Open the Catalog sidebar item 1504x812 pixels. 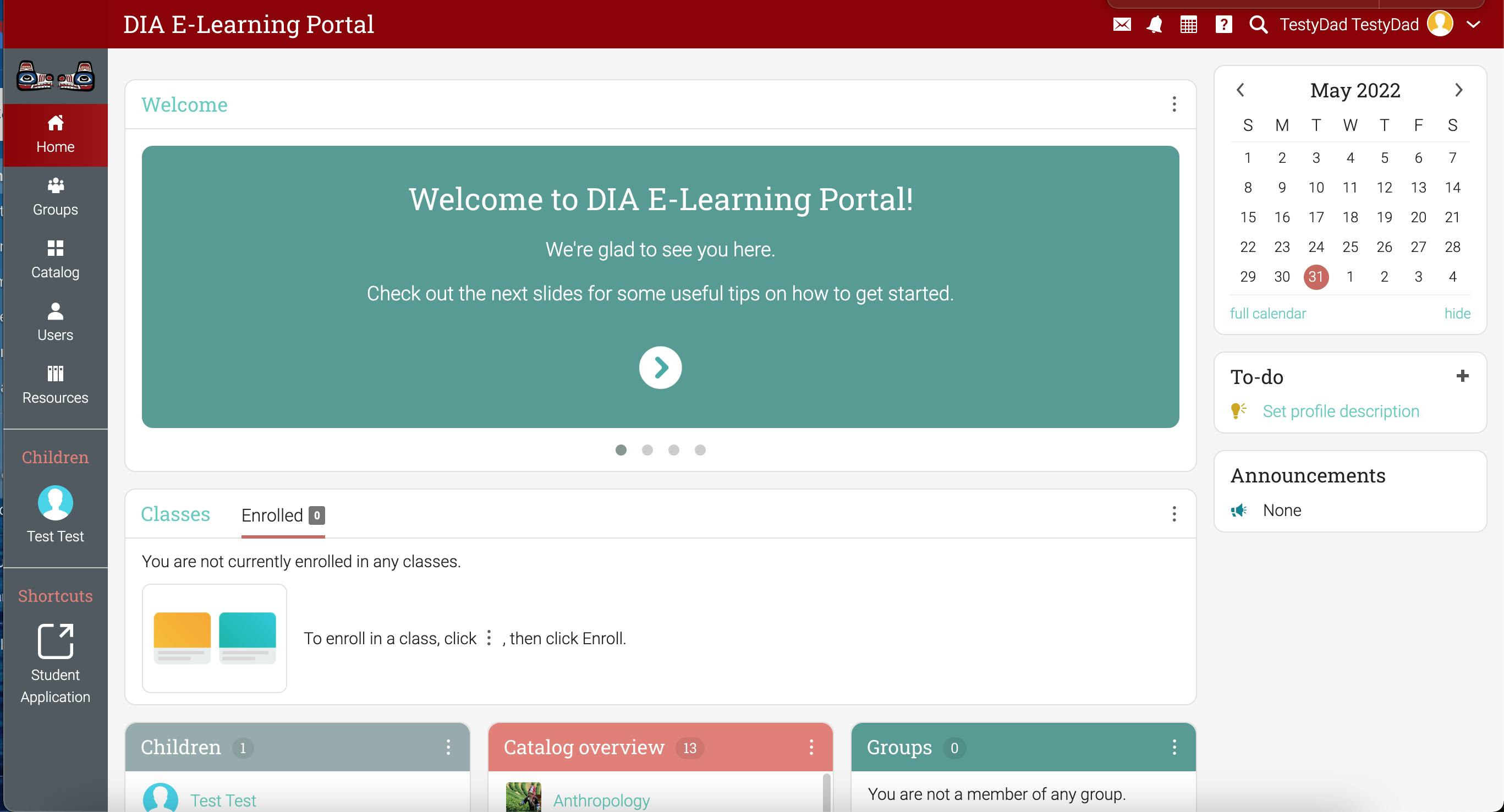pos(55,259)
